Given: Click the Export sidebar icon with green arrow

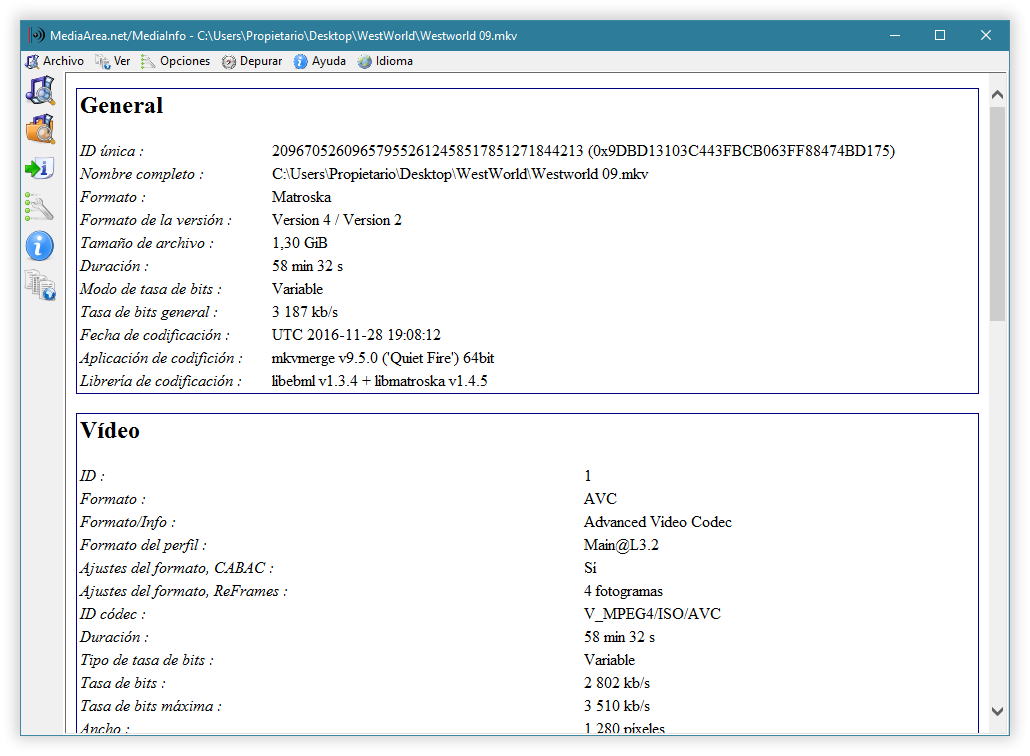Looking at the screenshot, I should (40, 168).
